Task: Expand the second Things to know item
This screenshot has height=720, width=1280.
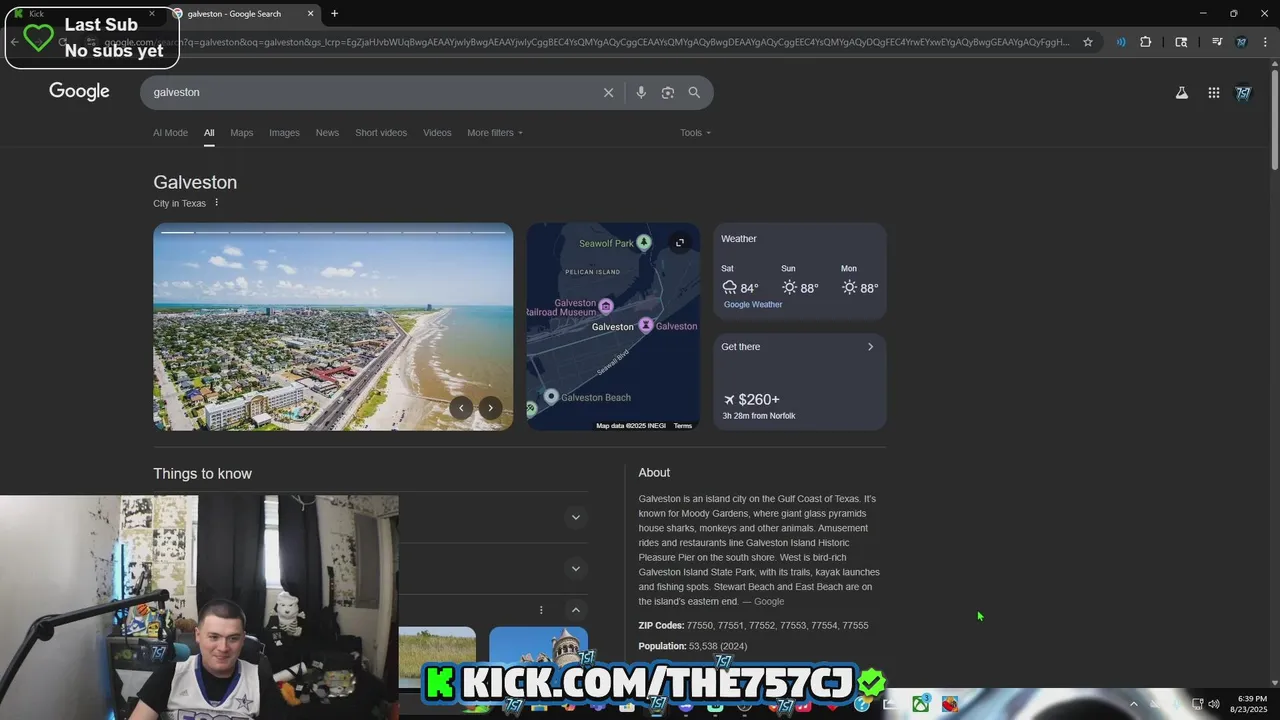Action: [x=575, y=568]
